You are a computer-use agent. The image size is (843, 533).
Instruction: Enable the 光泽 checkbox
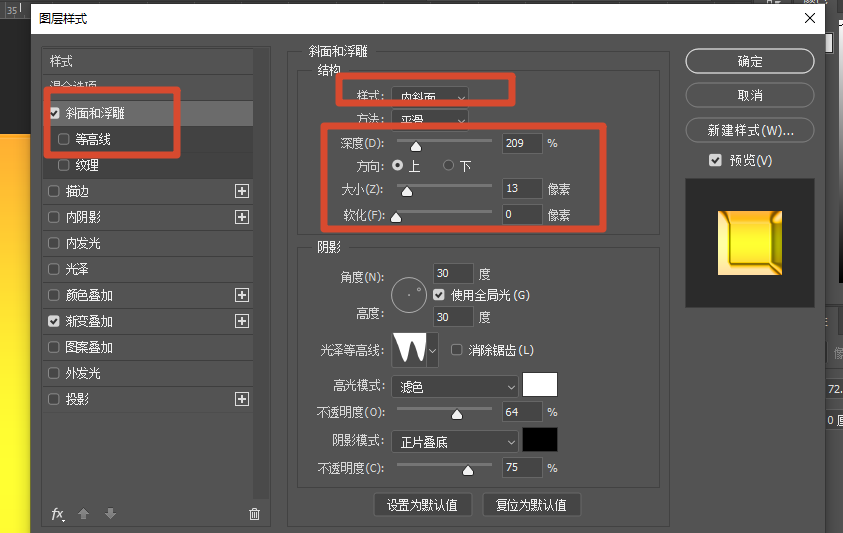click(54, 269)
